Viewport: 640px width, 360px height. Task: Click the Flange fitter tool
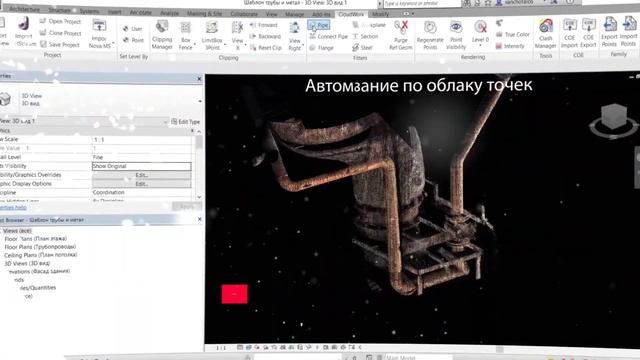pos(322,48)
